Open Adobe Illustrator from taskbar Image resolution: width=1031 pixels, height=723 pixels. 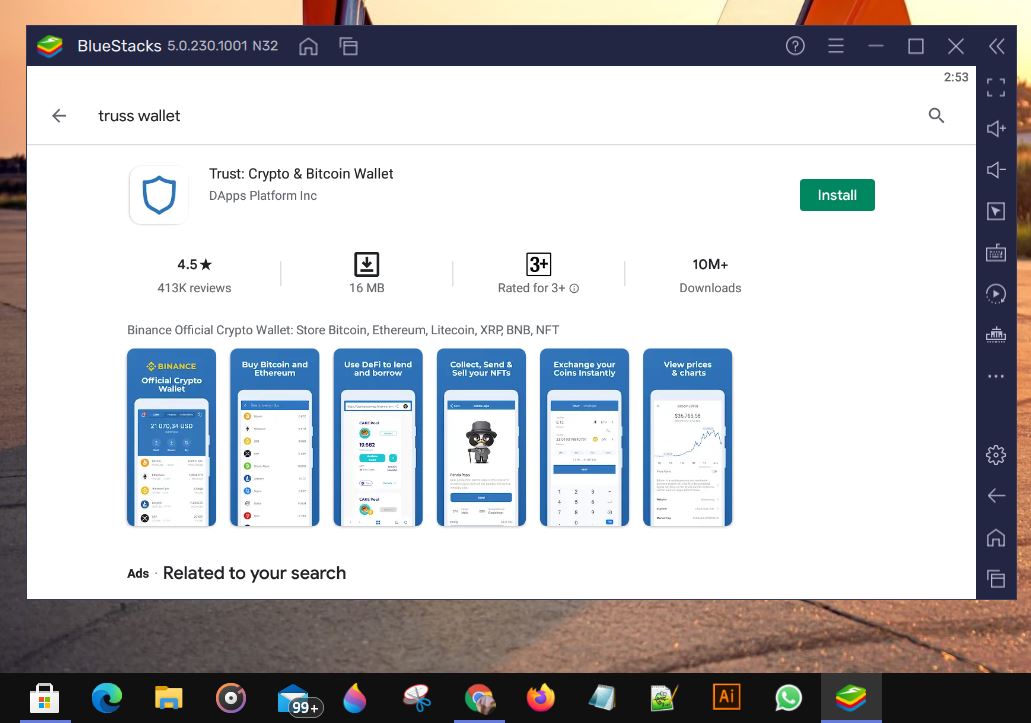point(727,697)
